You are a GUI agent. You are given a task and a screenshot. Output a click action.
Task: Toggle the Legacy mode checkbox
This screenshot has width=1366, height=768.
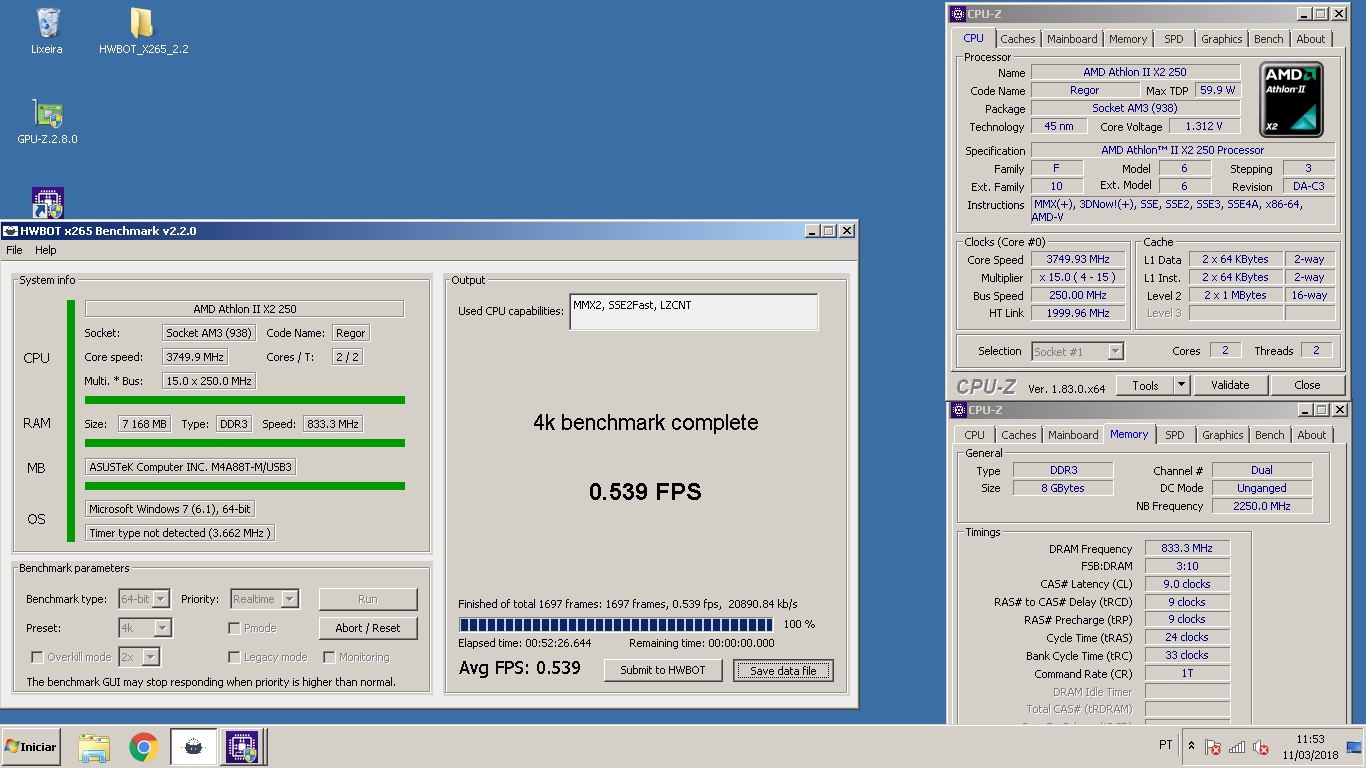pos(234,657)
